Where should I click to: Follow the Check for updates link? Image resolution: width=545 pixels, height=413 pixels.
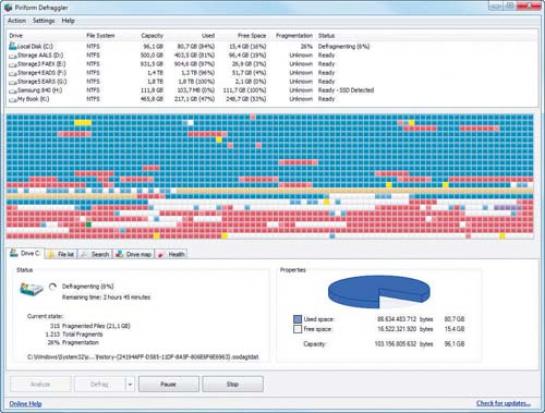503,403
